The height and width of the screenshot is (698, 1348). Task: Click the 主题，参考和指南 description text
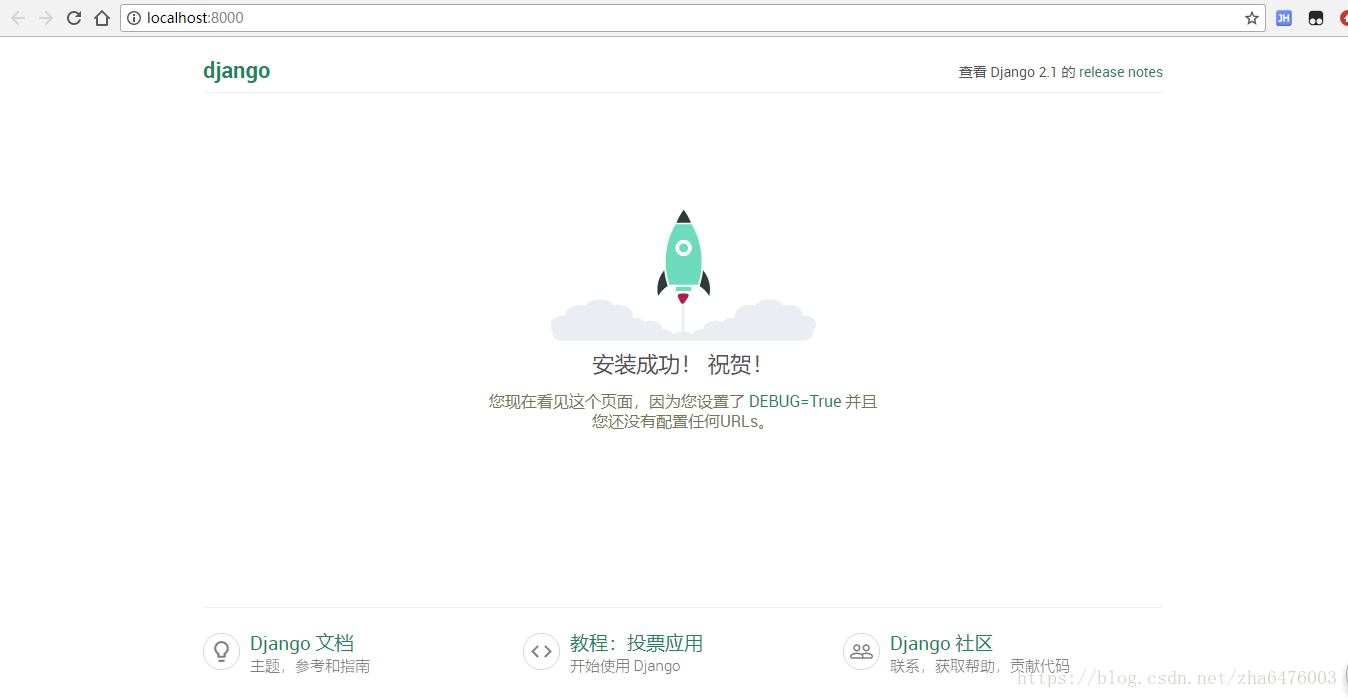pos(310,666)
